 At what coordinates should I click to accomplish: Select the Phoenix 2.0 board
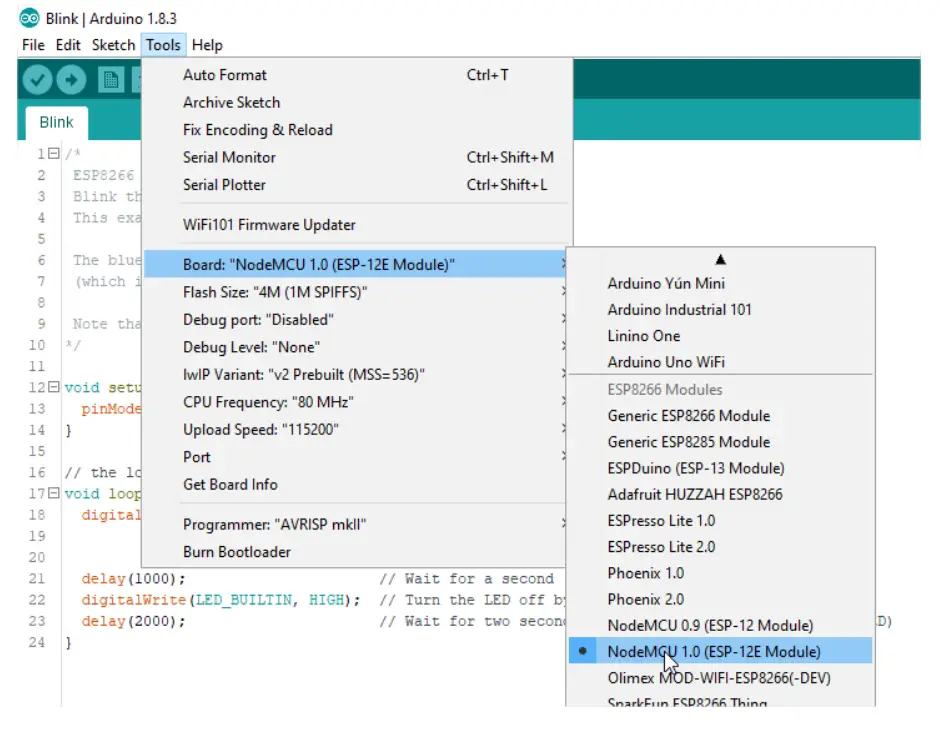tap(721, 600)
